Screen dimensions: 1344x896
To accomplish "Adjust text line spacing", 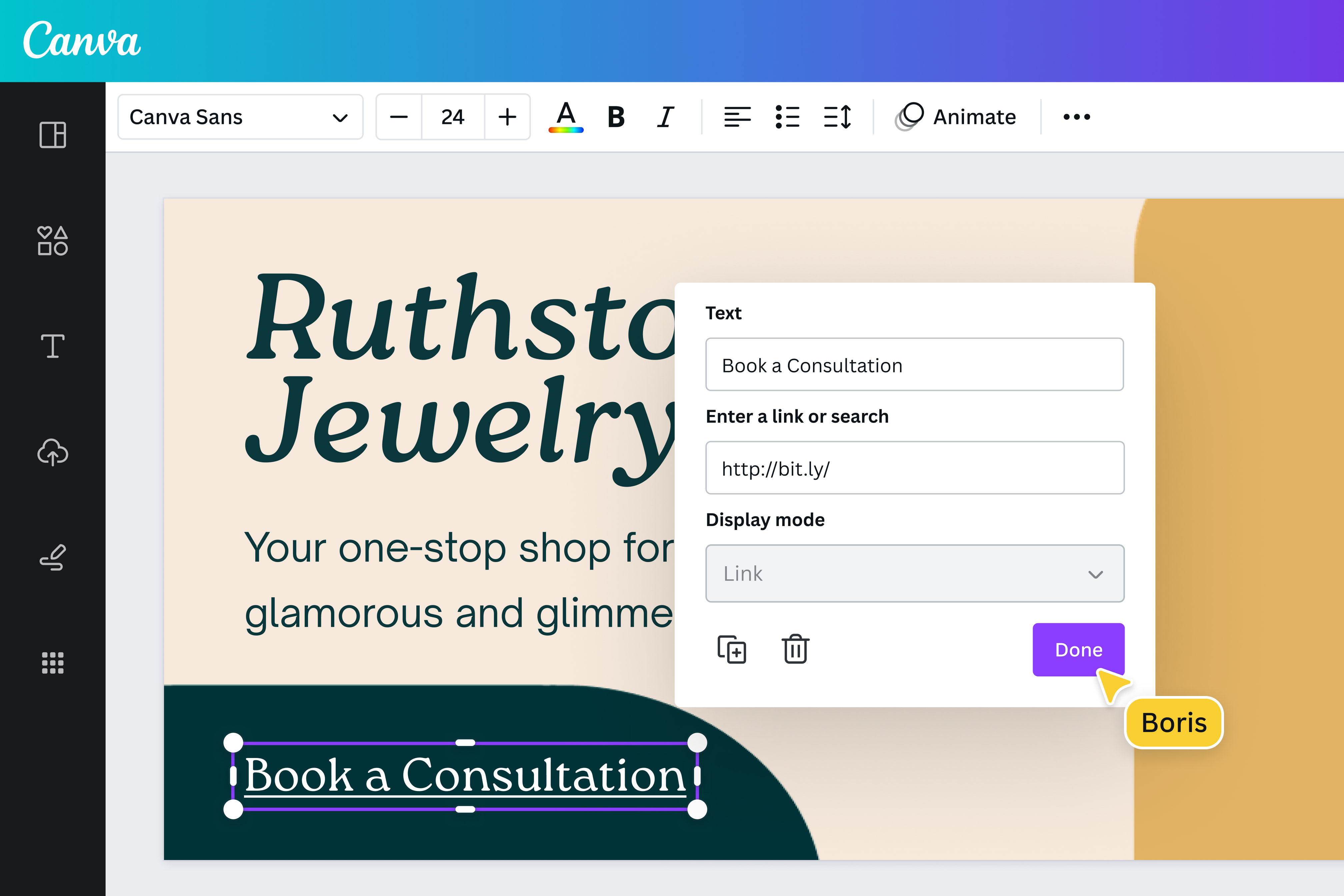I will click(837, 117).
